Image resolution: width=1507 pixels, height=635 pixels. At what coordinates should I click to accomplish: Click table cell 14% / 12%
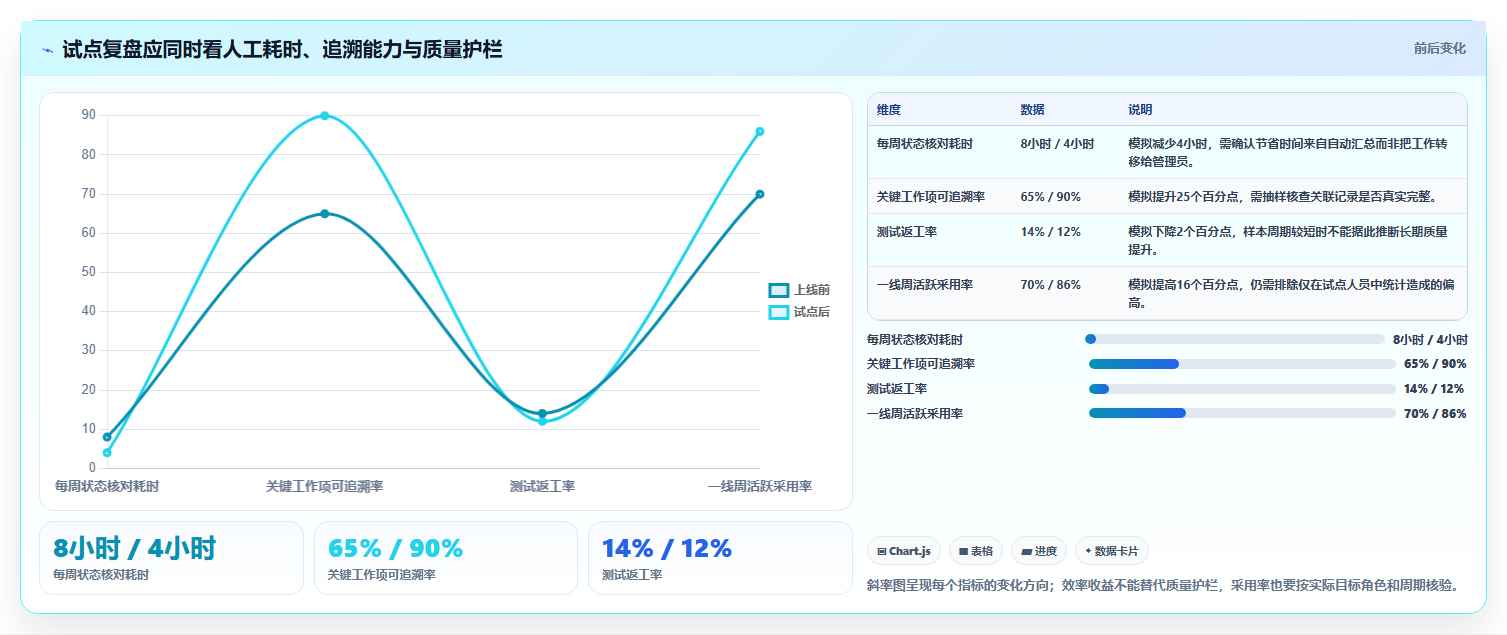[1051, 232]
